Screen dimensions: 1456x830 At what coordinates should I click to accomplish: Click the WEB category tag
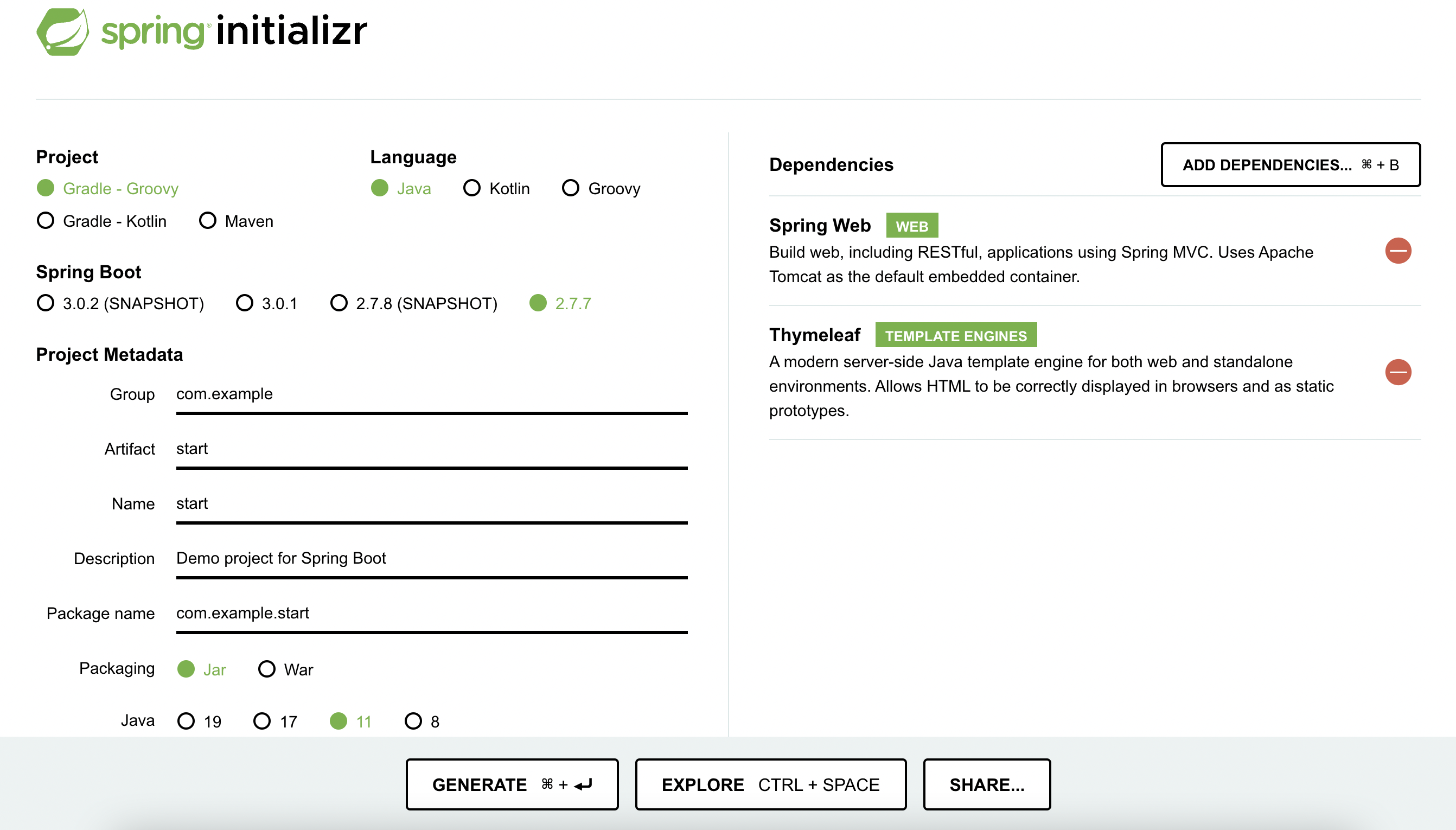912,226
